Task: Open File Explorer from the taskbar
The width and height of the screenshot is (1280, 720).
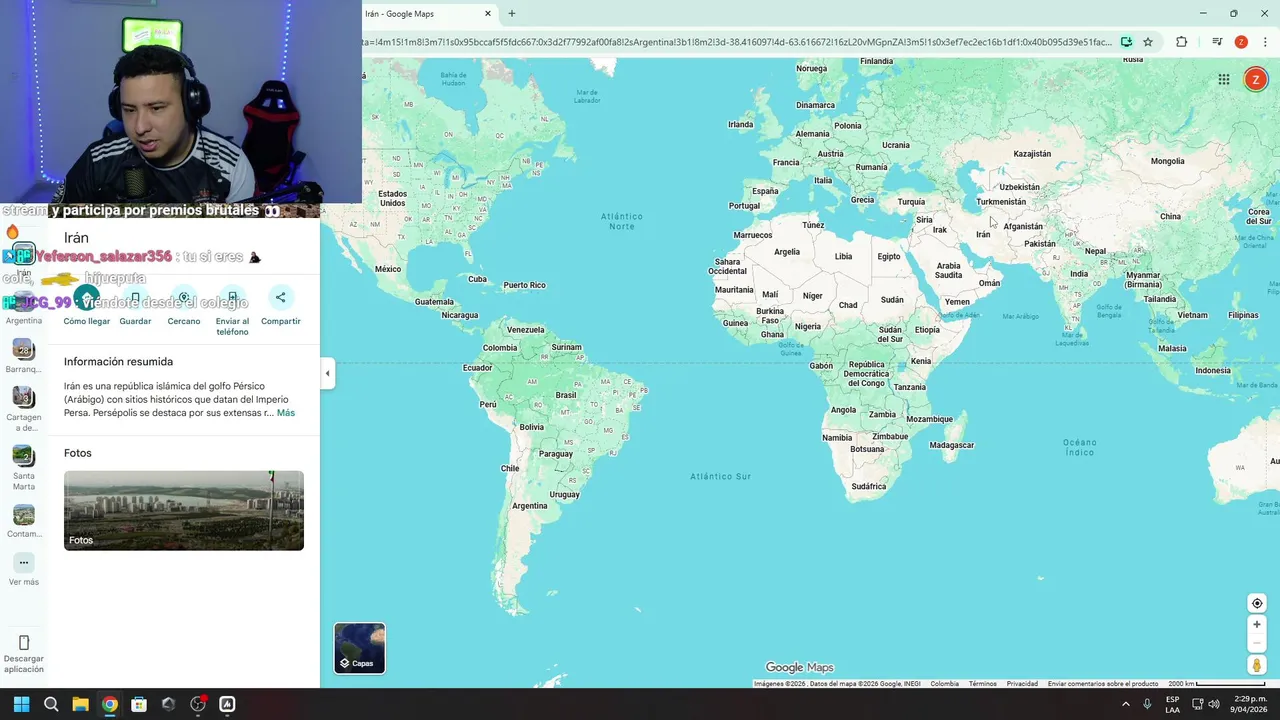Action: click(x=80, y=704)
